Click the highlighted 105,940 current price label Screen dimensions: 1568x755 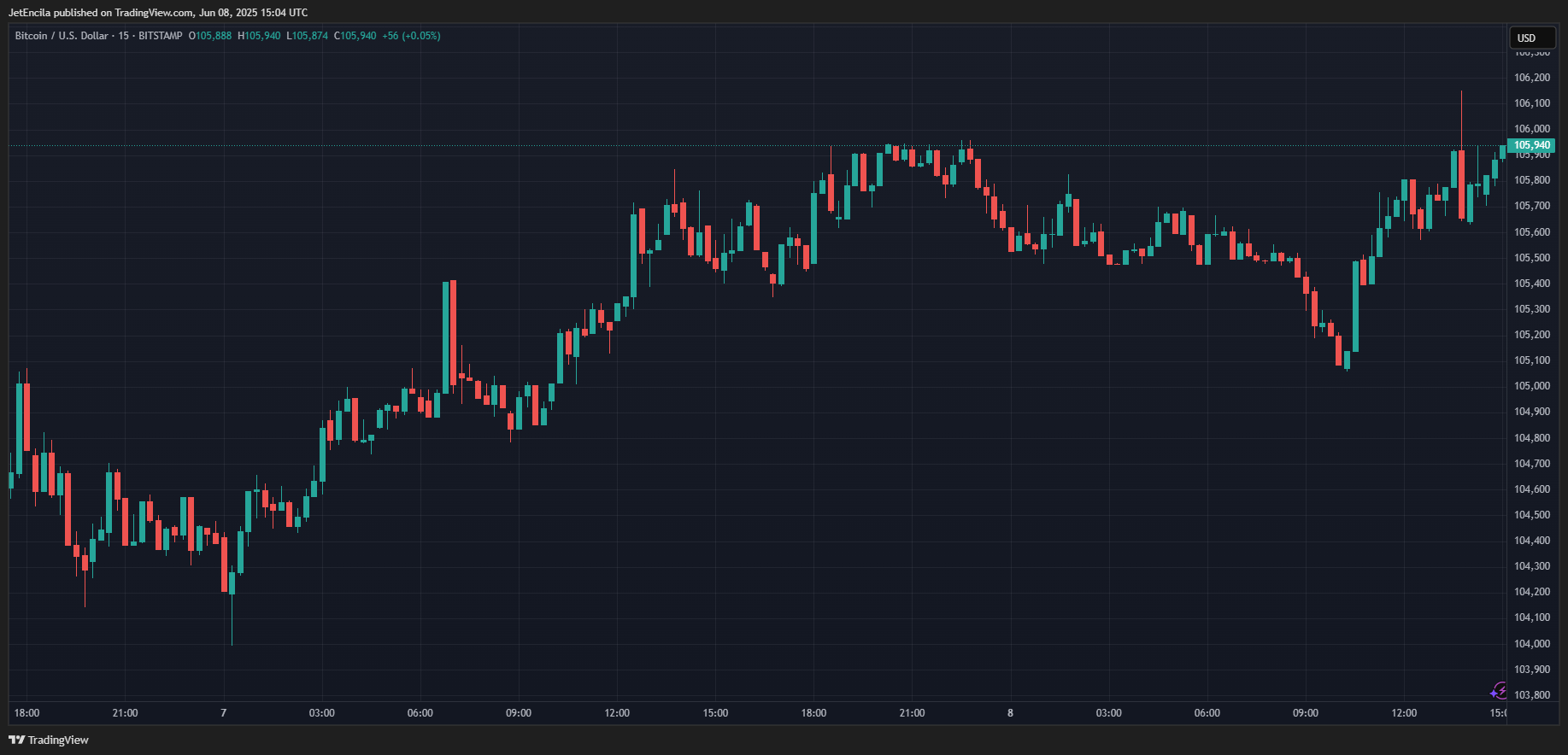pos(1531,145)
